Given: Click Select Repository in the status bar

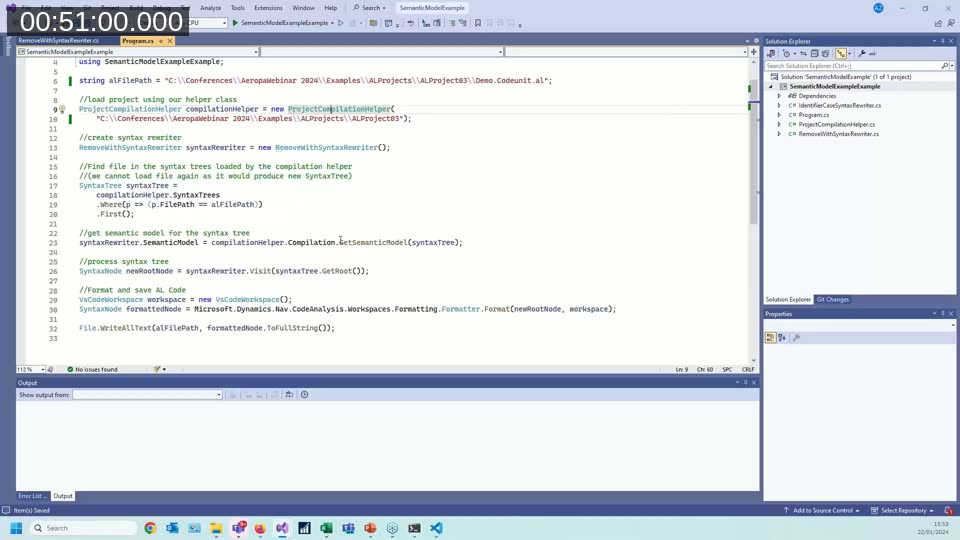Looking at the screenshot, I should pos(902,511).
